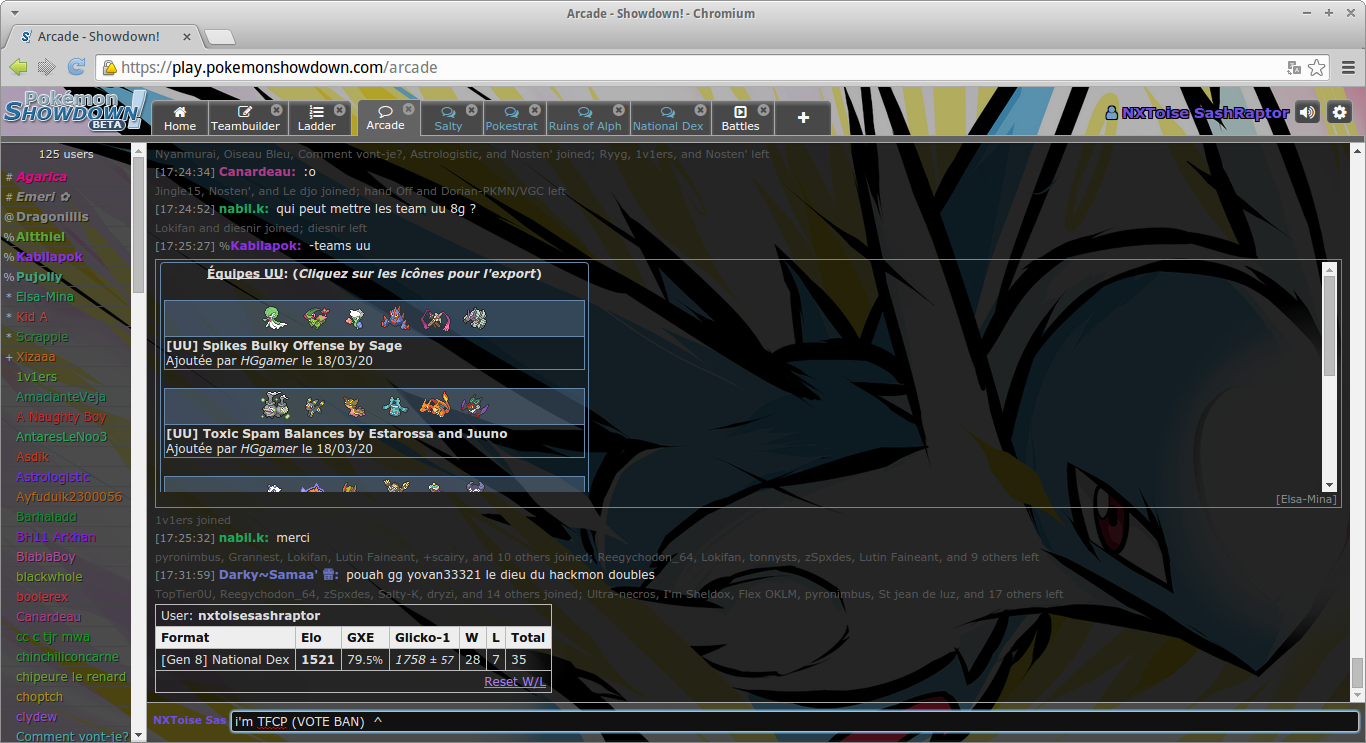1366x743 pixels.
Task: Go back with the browser back arrow
Action: point(19,67)
